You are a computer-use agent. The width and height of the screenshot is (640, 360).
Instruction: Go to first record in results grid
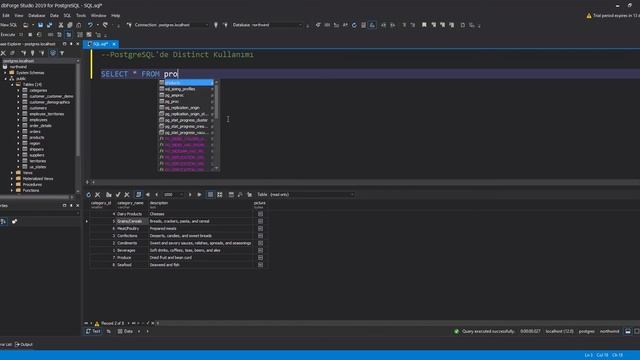[148, 195]
